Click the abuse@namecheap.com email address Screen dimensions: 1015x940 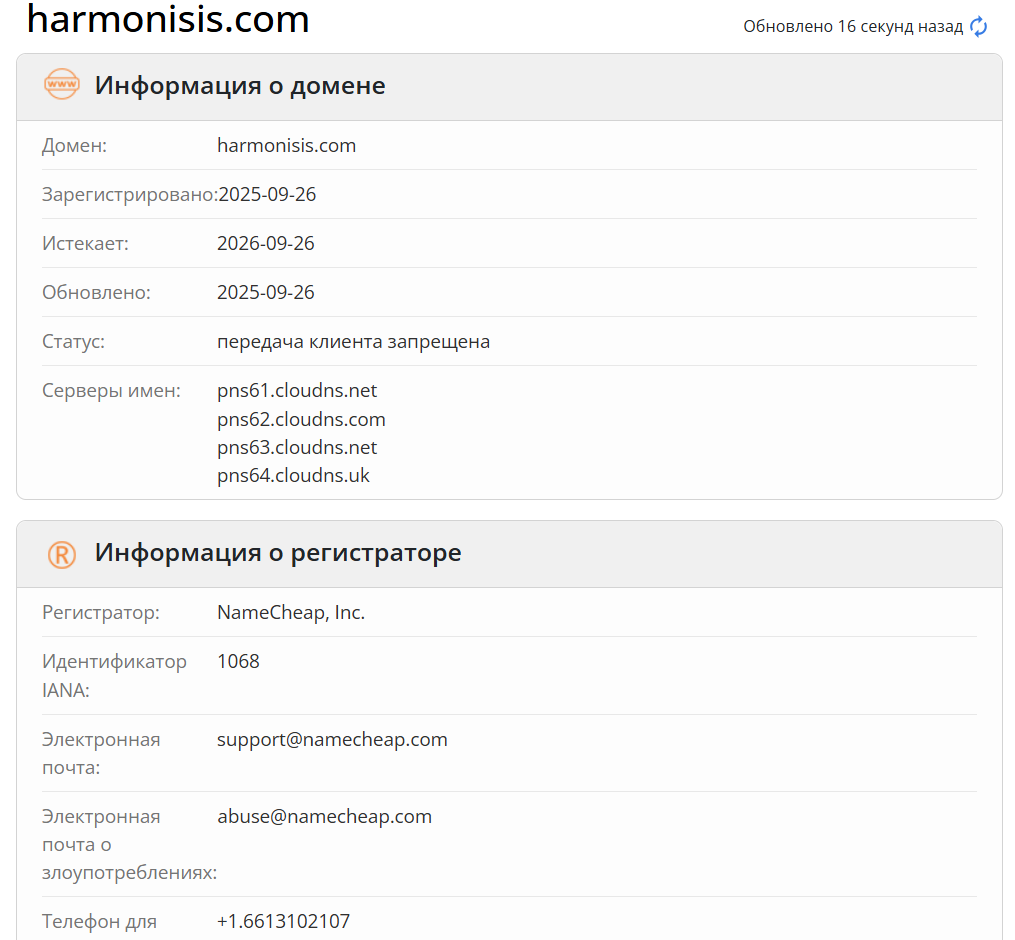[324, 817]
